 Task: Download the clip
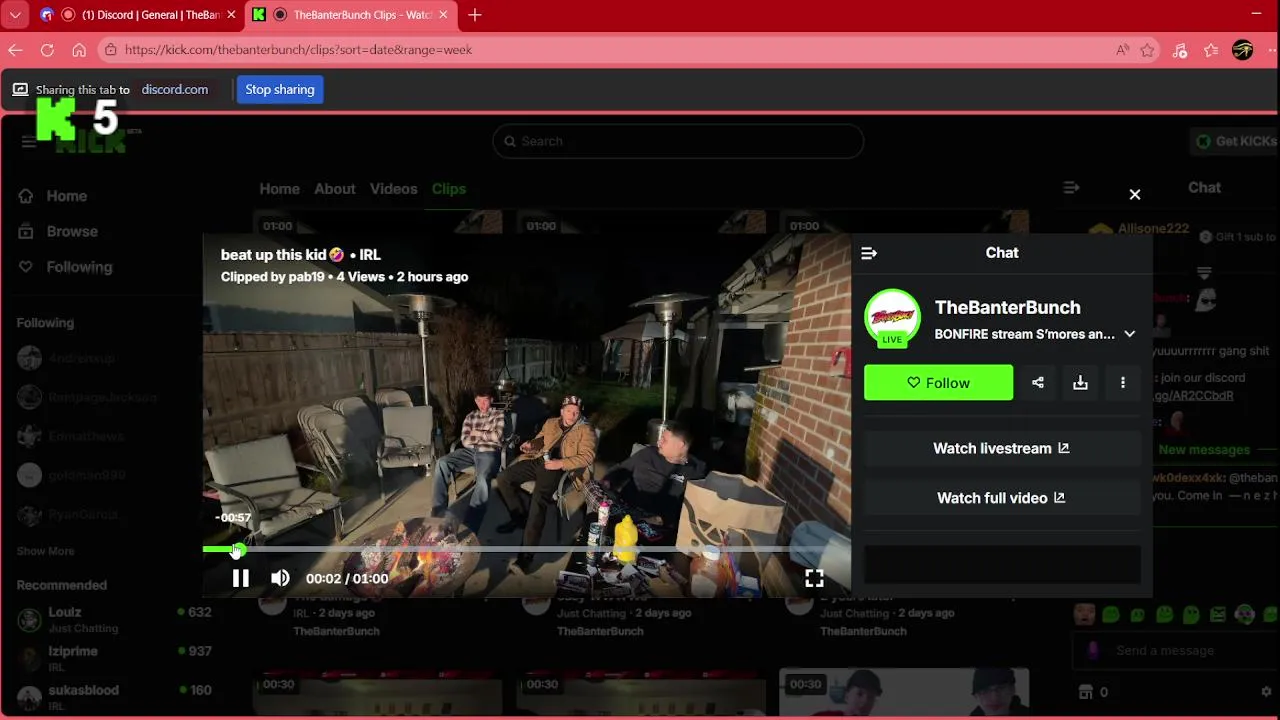pos(1080,383)
